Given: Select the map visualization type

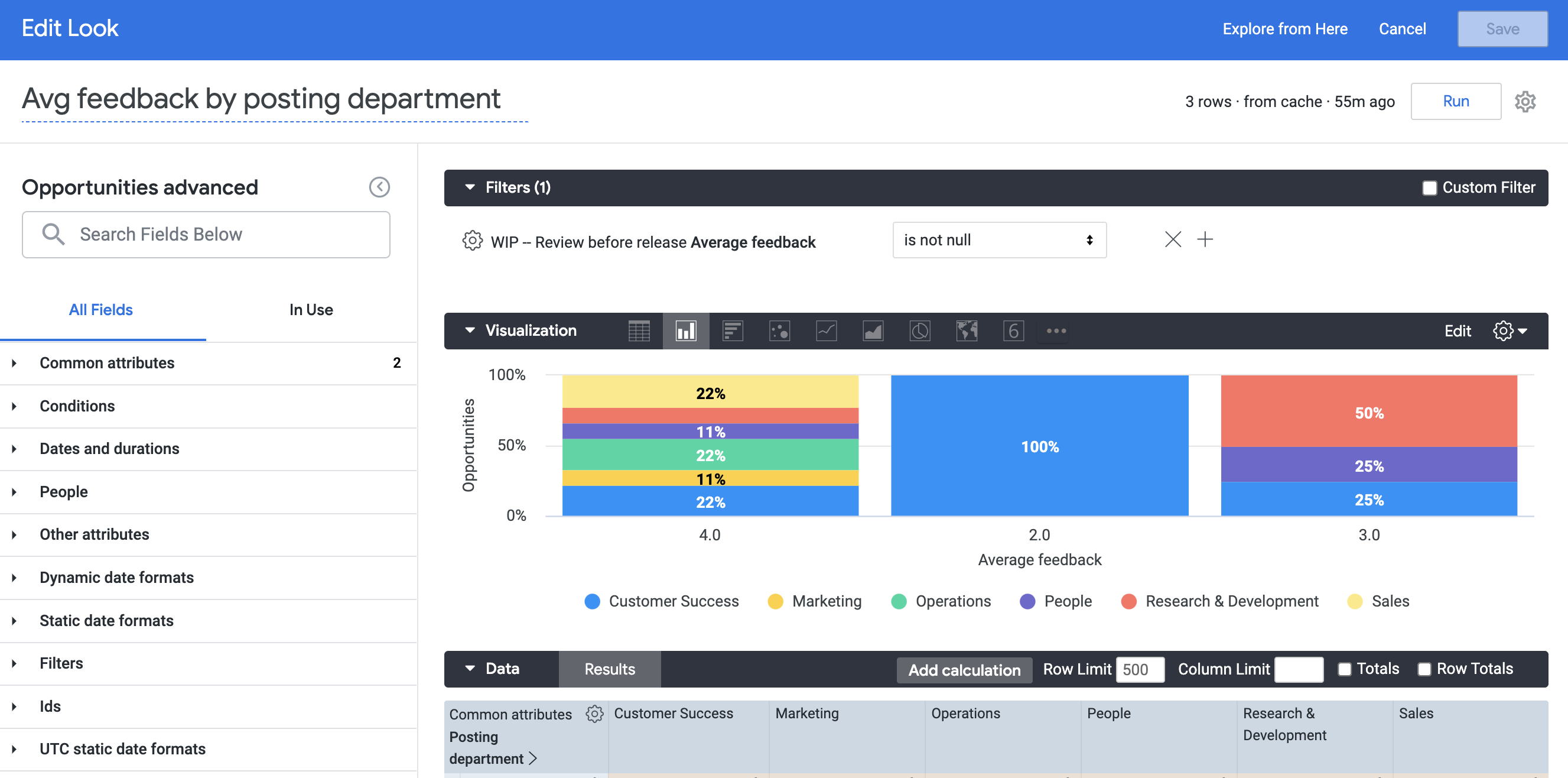Looking at the screenshot, I should 967,331.
